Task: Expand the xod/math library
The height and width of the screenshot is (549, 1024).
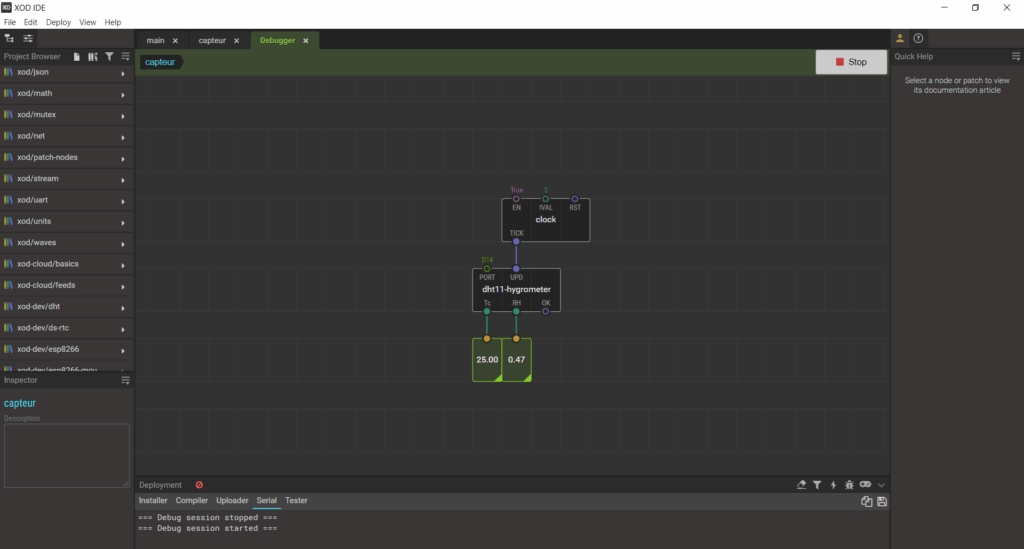Action: [123, 95]
